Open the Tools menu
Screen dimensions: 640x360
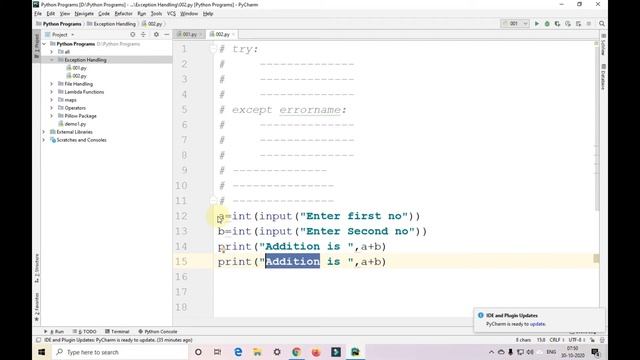[x=156, y=13]
